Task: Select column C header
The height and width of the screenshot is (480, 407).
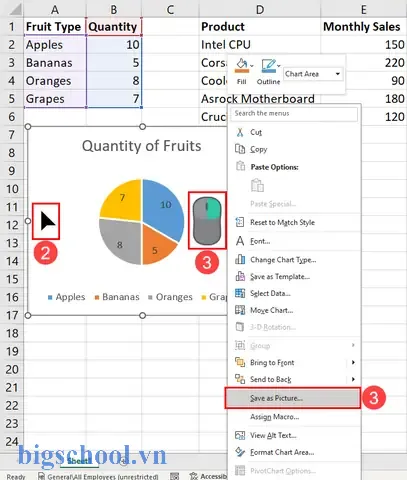Action: [170, 9]
